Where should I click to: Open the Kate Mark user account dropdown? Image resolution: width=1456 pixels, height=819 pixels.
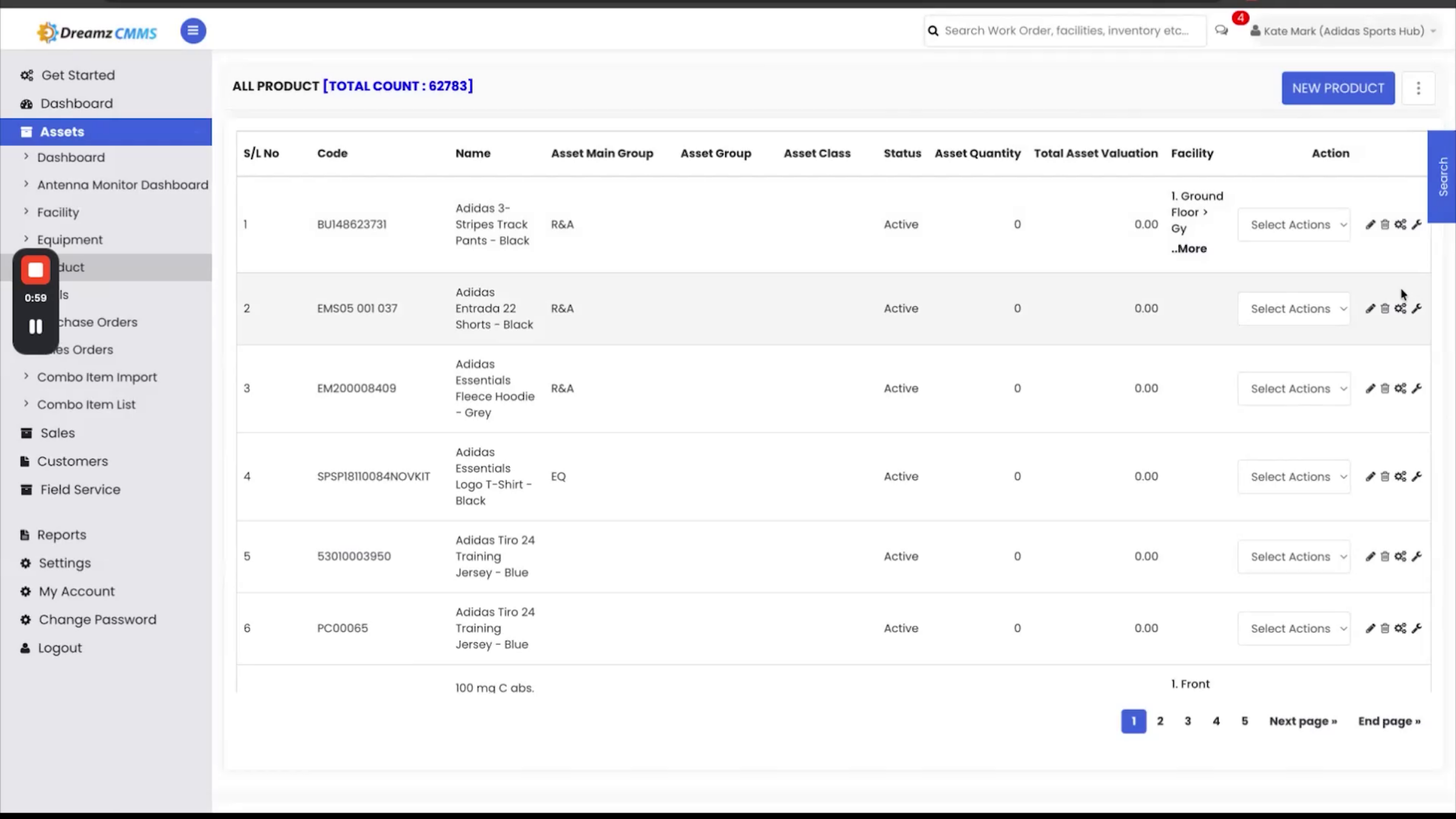pyautogui.click(x=1343, y=31)
